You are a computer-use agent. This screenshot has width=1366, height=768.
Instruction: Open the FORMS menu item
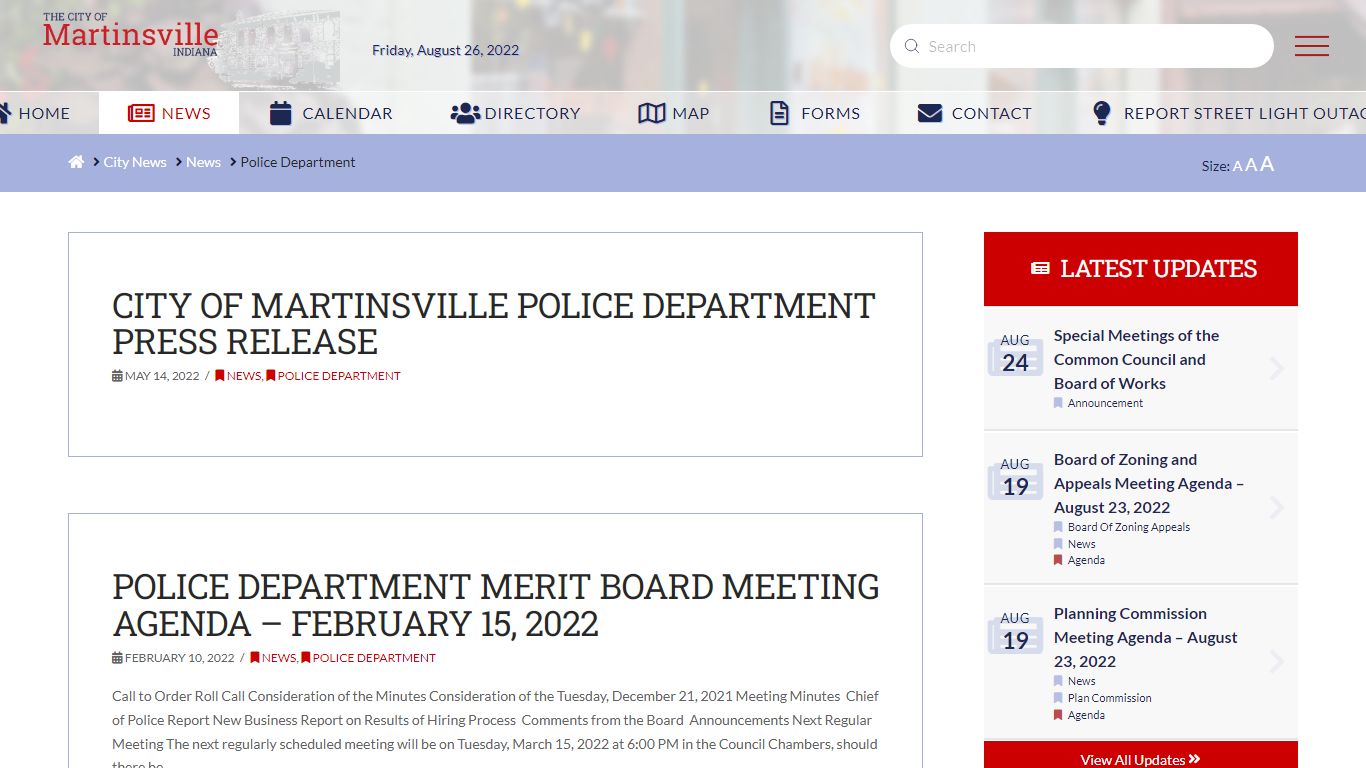point(815,113)
